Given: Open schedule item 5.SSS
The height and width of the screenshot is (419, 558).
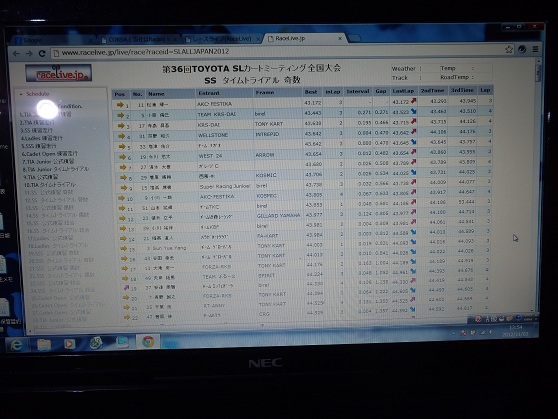Looking at the screenshot, I should coord(38,146).
